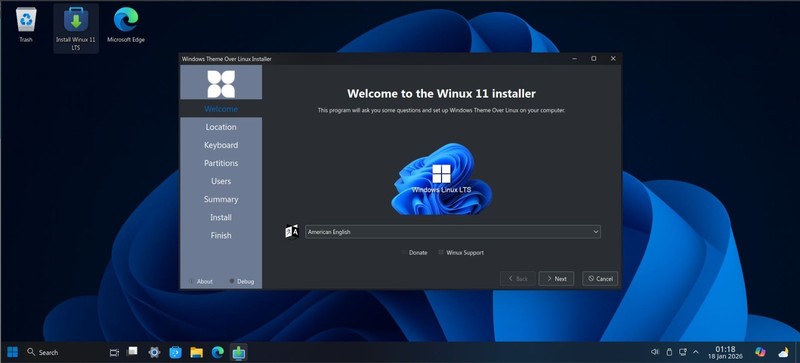Go to the Partitions step

pos(221,163)
